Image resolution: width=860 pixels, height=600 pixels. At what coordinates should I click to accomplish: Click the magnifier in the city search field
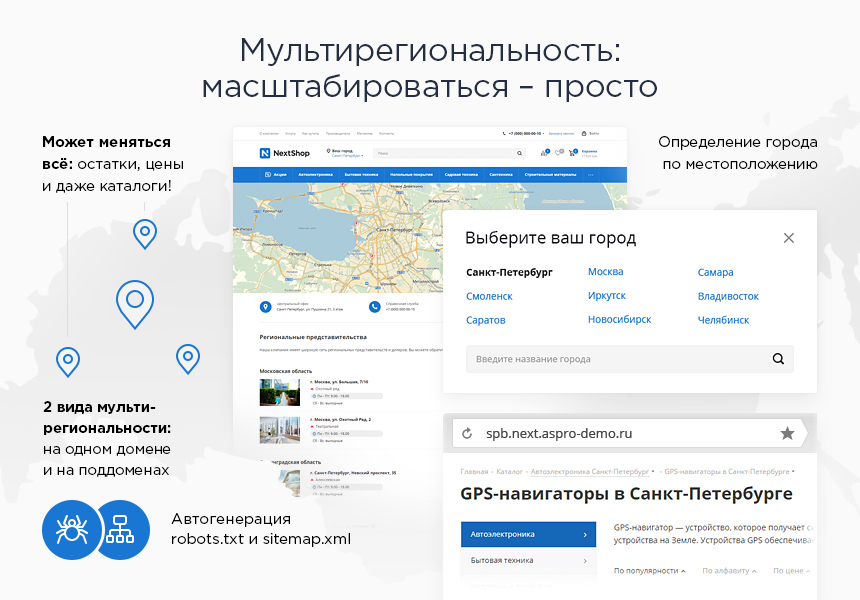pos(778,357)
